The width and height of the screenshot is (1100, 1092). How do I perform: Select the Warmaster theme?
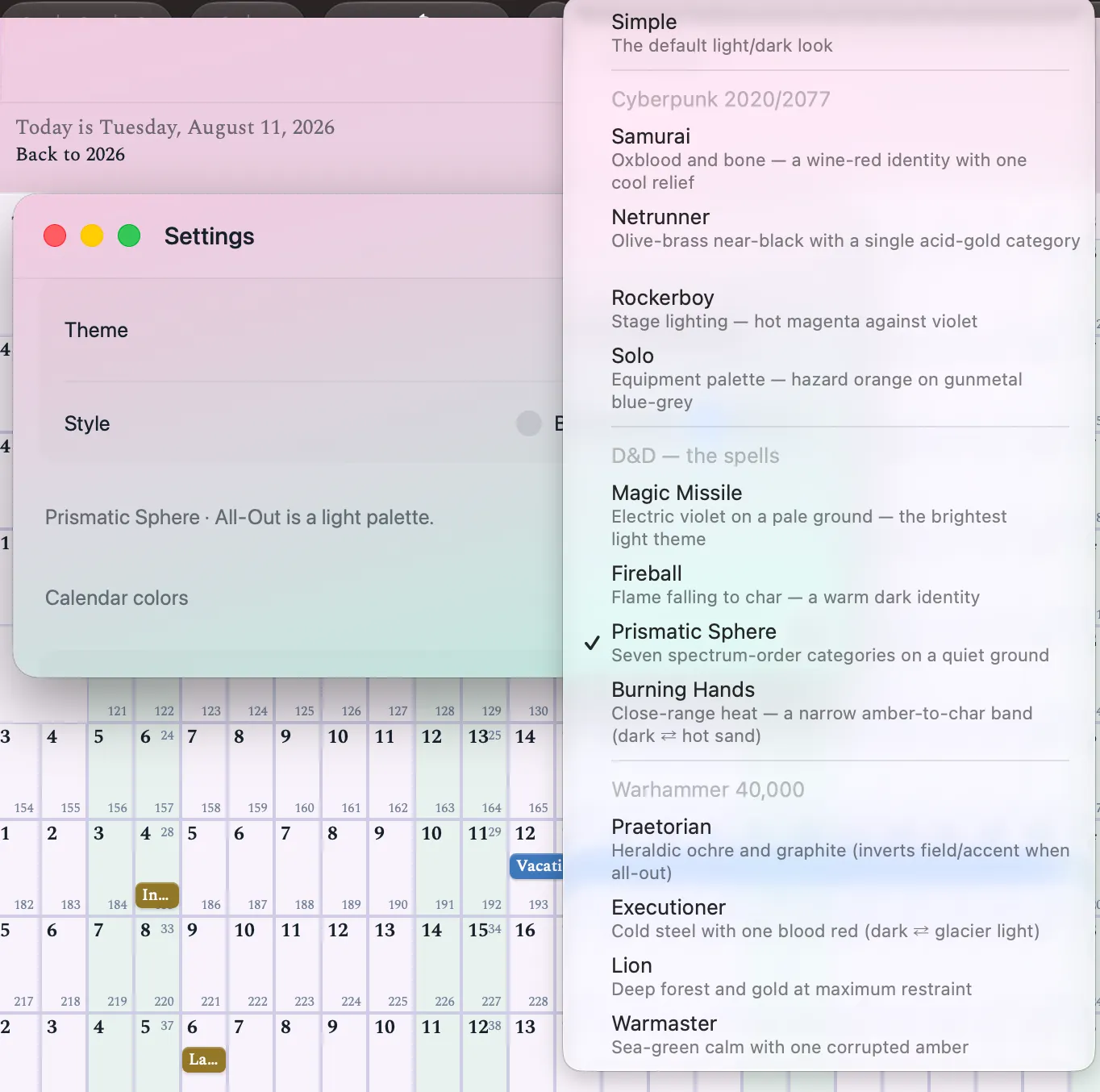[x=829, y=1035]
